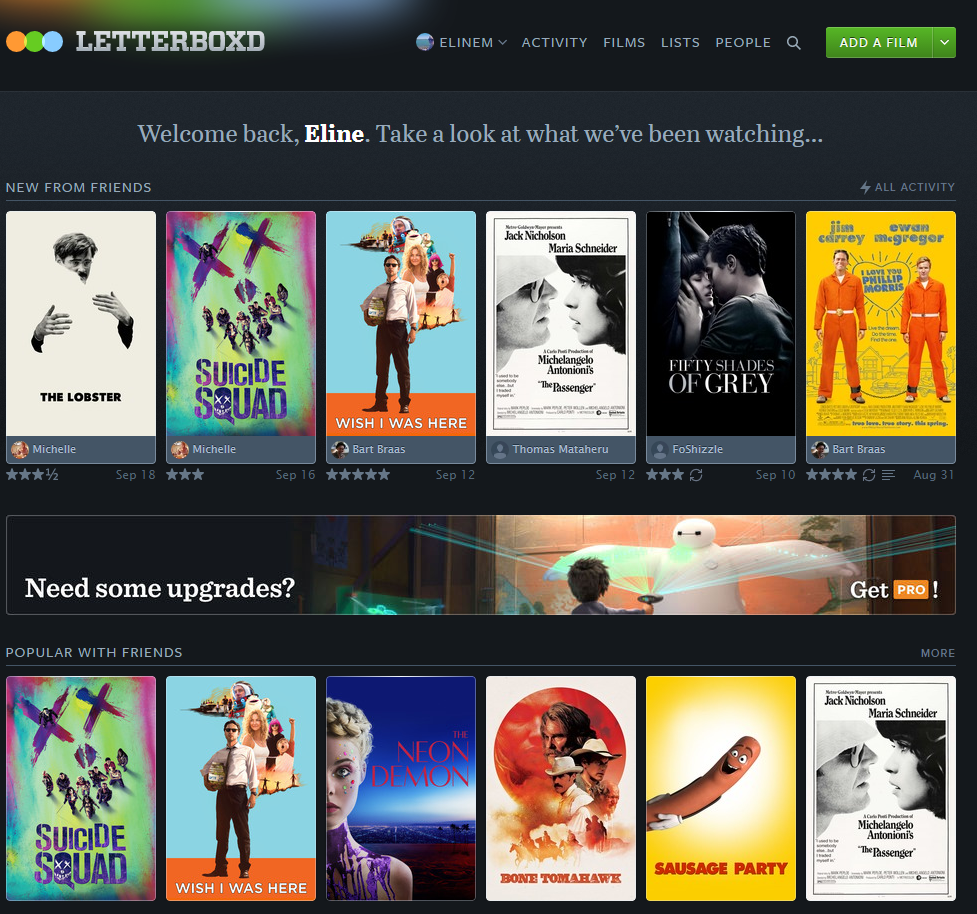Click Bart Braas's avatar under Phillip Morris poster
Viewport: 977px width, 914px height.
820,449
